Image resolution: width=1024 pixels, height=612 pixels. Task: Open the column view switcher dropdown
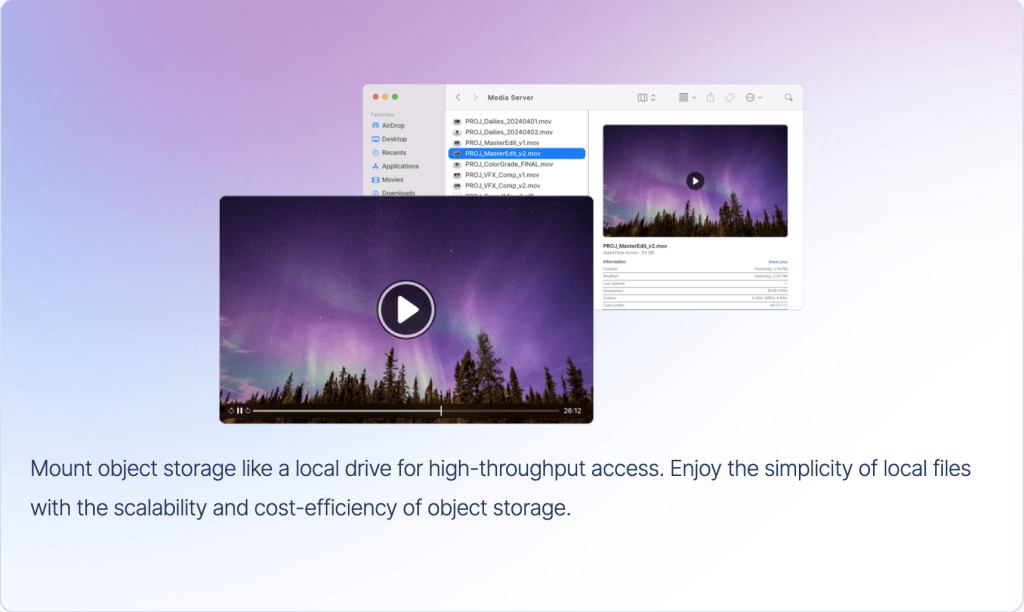click(x=646, y=98)
